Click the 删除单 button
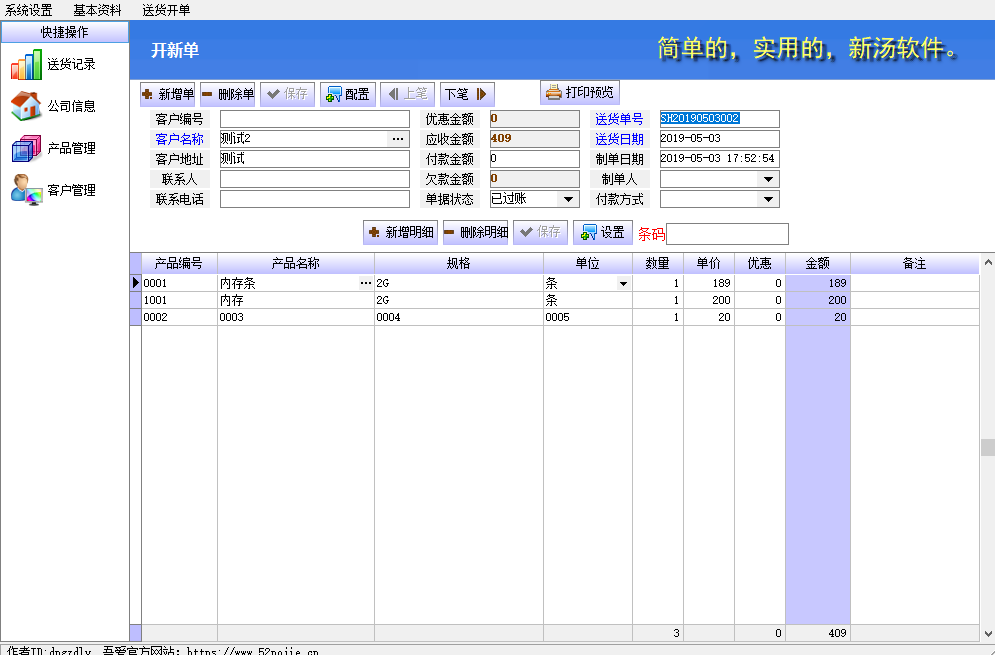The width and height of the screenshot is (995, 655). click(228, 94)
